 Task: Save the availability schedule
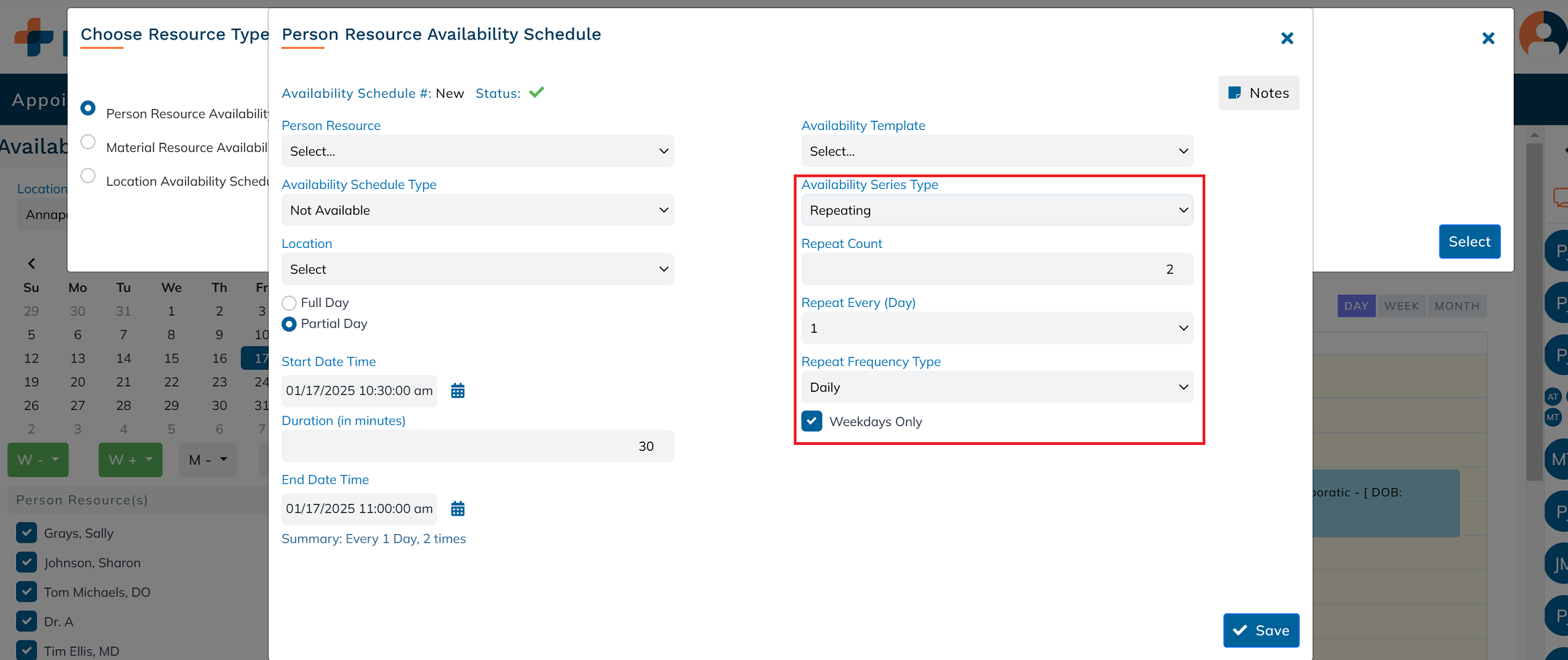1260,631
